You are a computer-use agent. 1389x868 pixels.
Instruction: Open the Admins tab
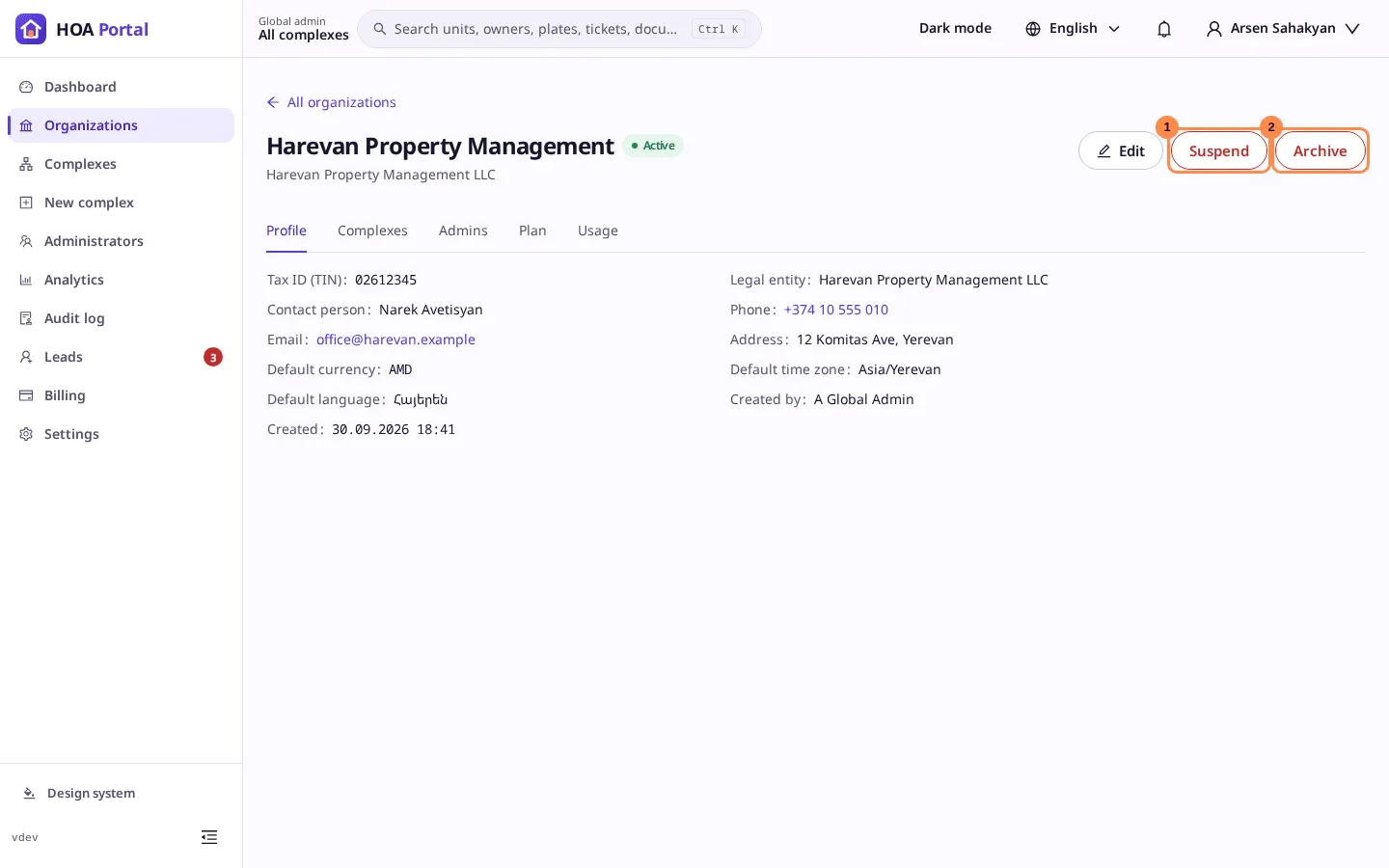coord(463,231)
